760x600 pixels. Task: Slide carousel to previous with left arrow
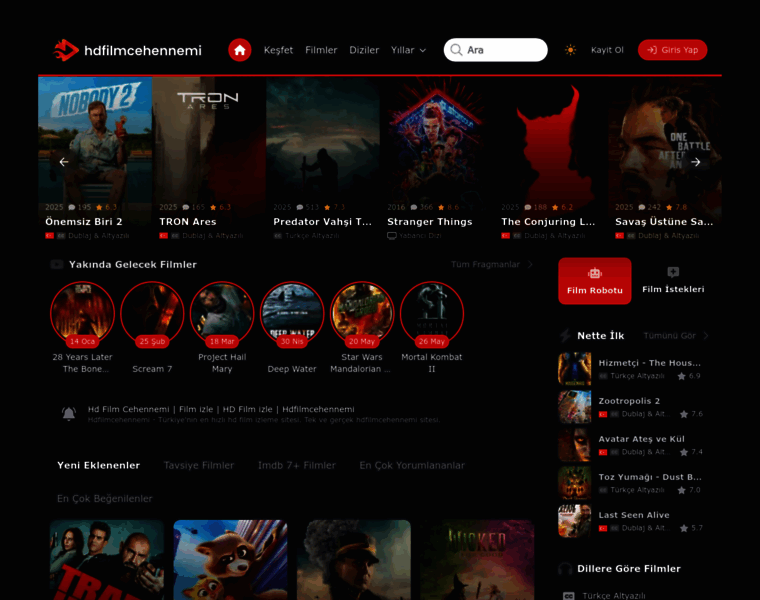tap(63, 162)
